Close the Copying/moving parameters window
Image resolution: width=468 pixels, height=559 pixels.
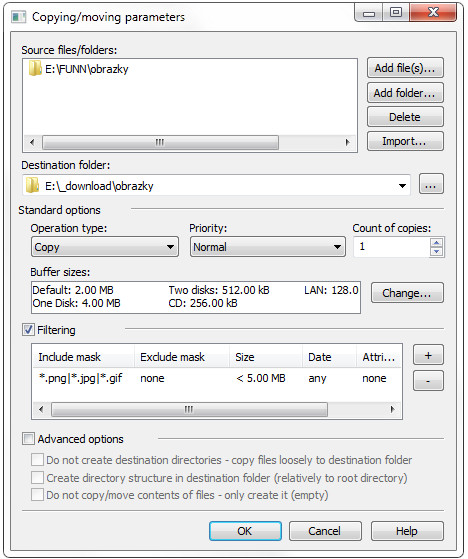(x=433, y=13)
